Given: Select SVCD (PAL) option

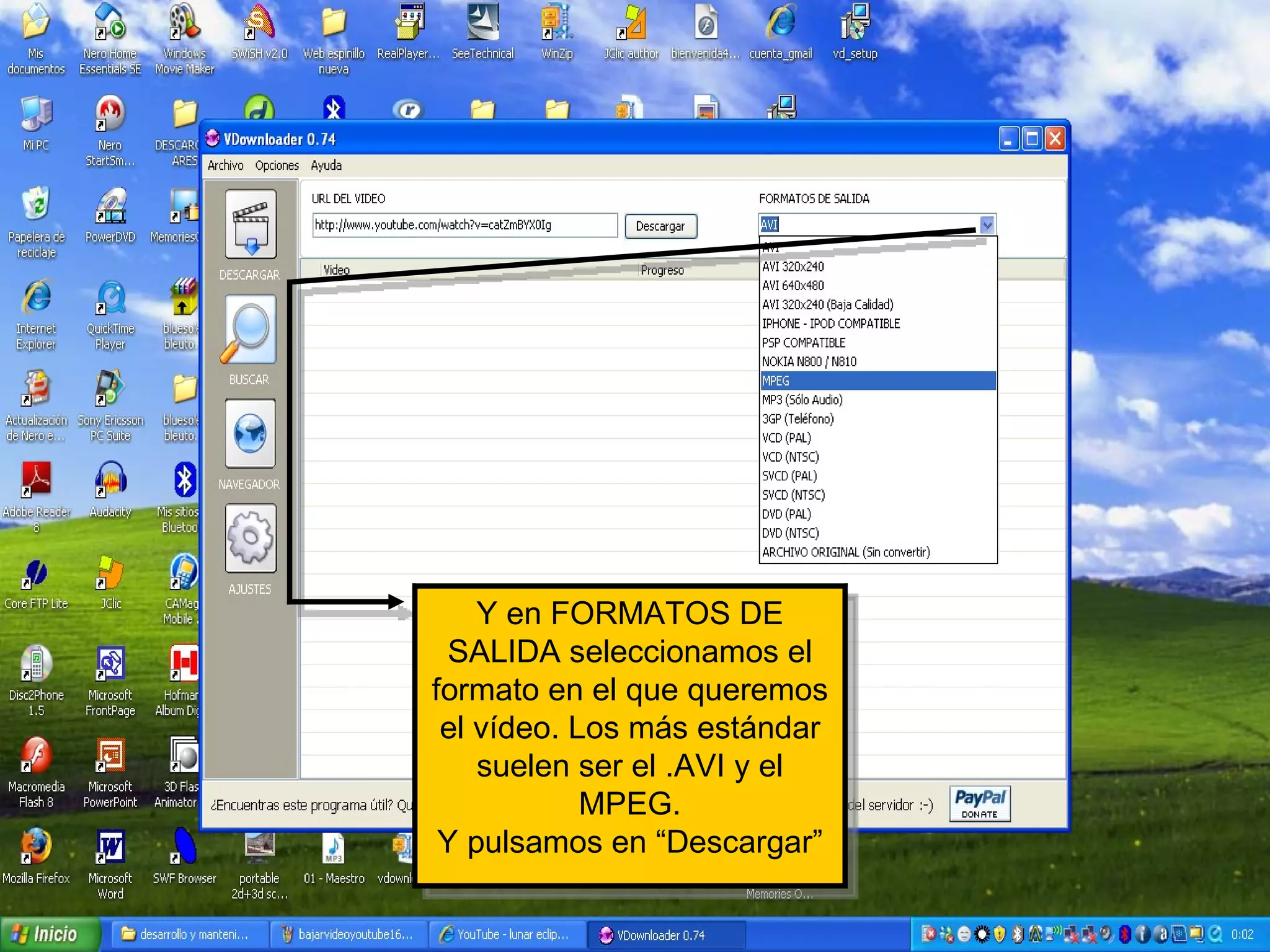Looking at the screenshot, I should click(x=878, y=476).
